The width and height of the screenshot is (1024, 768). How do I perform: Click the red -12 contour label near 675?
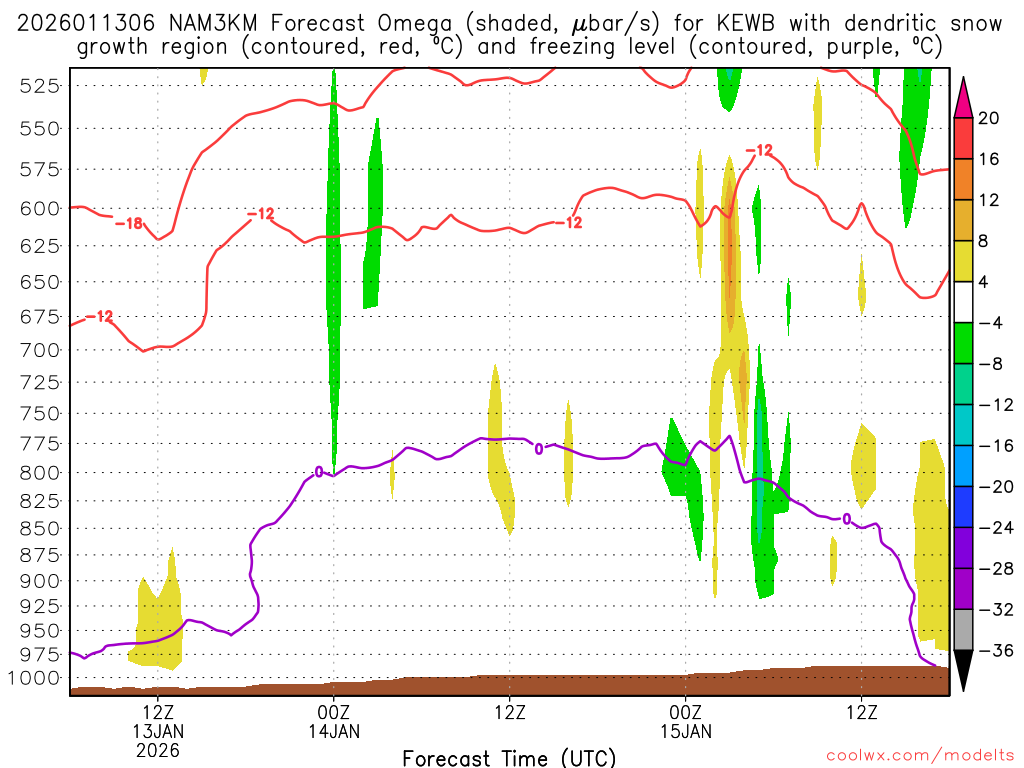(99, 317)
